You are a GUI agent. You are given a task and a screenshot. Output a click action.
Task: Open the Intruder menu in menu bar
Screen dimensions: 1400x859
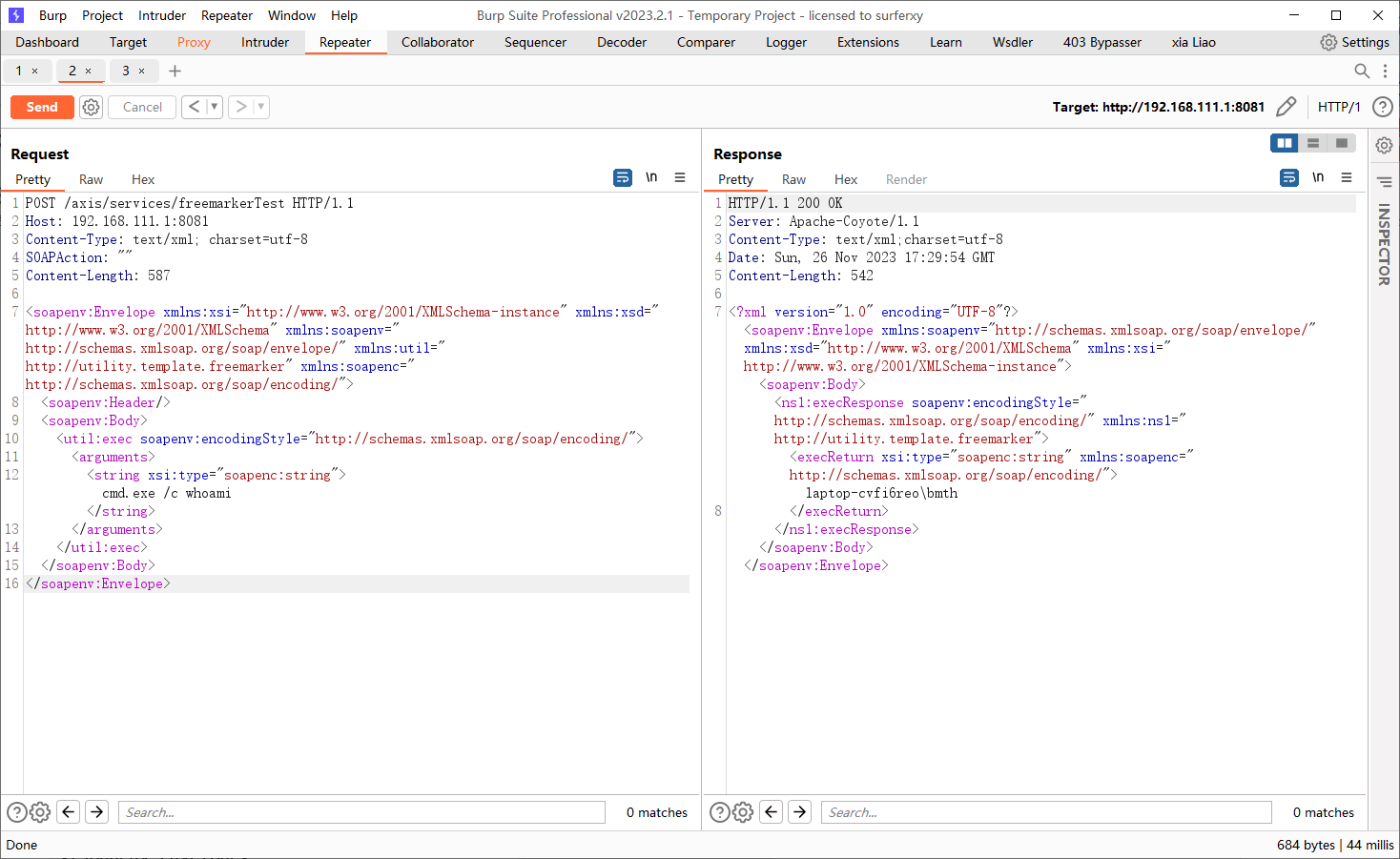click(162, 15)
